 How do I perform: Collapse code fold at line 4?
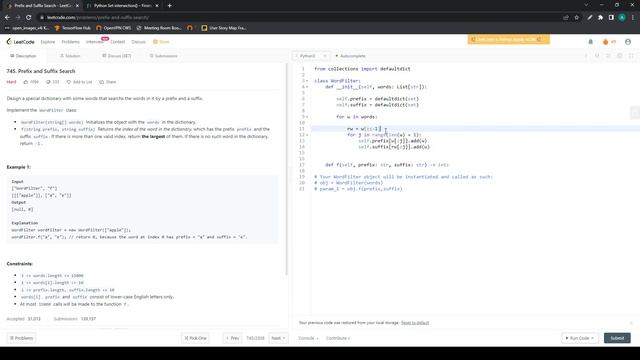coord(307,87)
